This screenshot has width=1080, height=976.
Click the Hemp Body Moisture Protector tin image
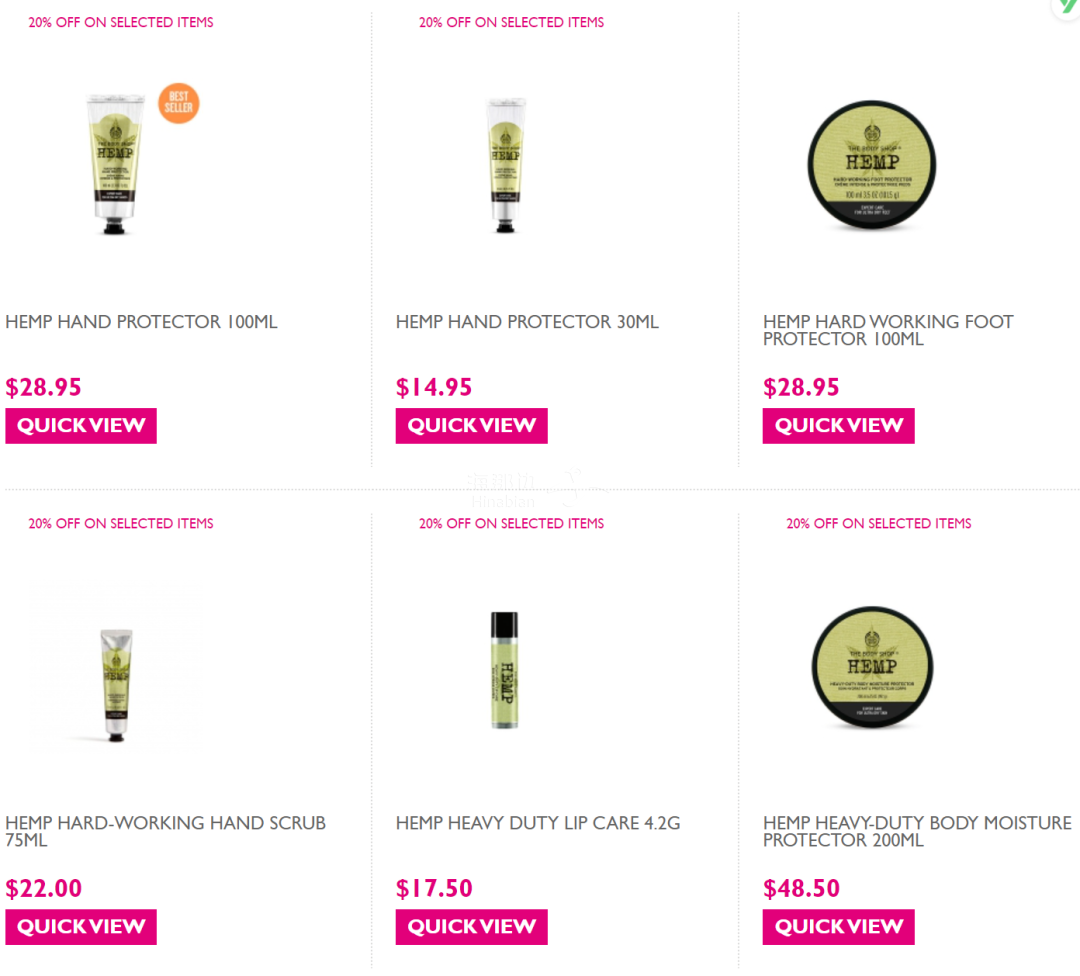pos(872,667)
